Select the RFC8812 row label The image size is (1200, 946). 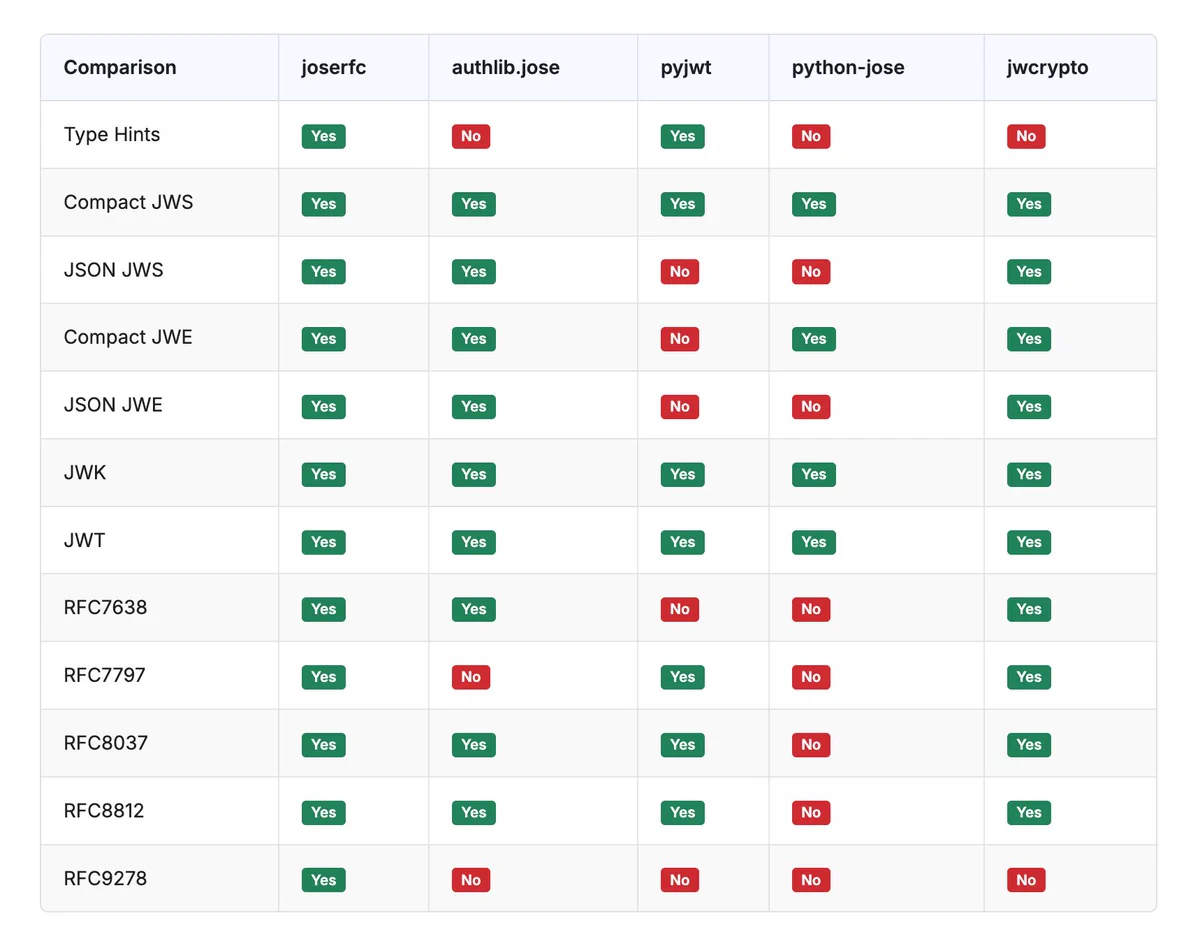click(104, 811)
